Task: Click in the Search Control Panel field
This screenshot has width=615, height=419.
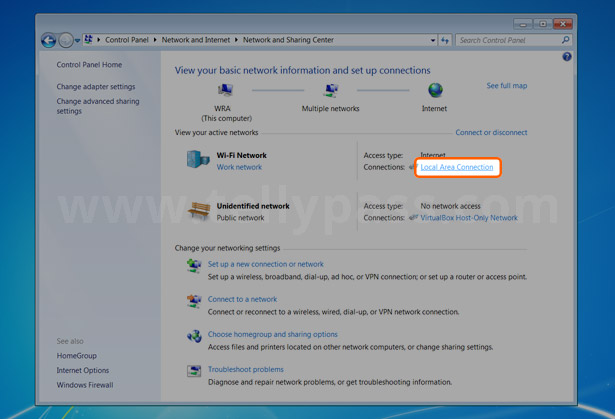Action: pos(507,40)
